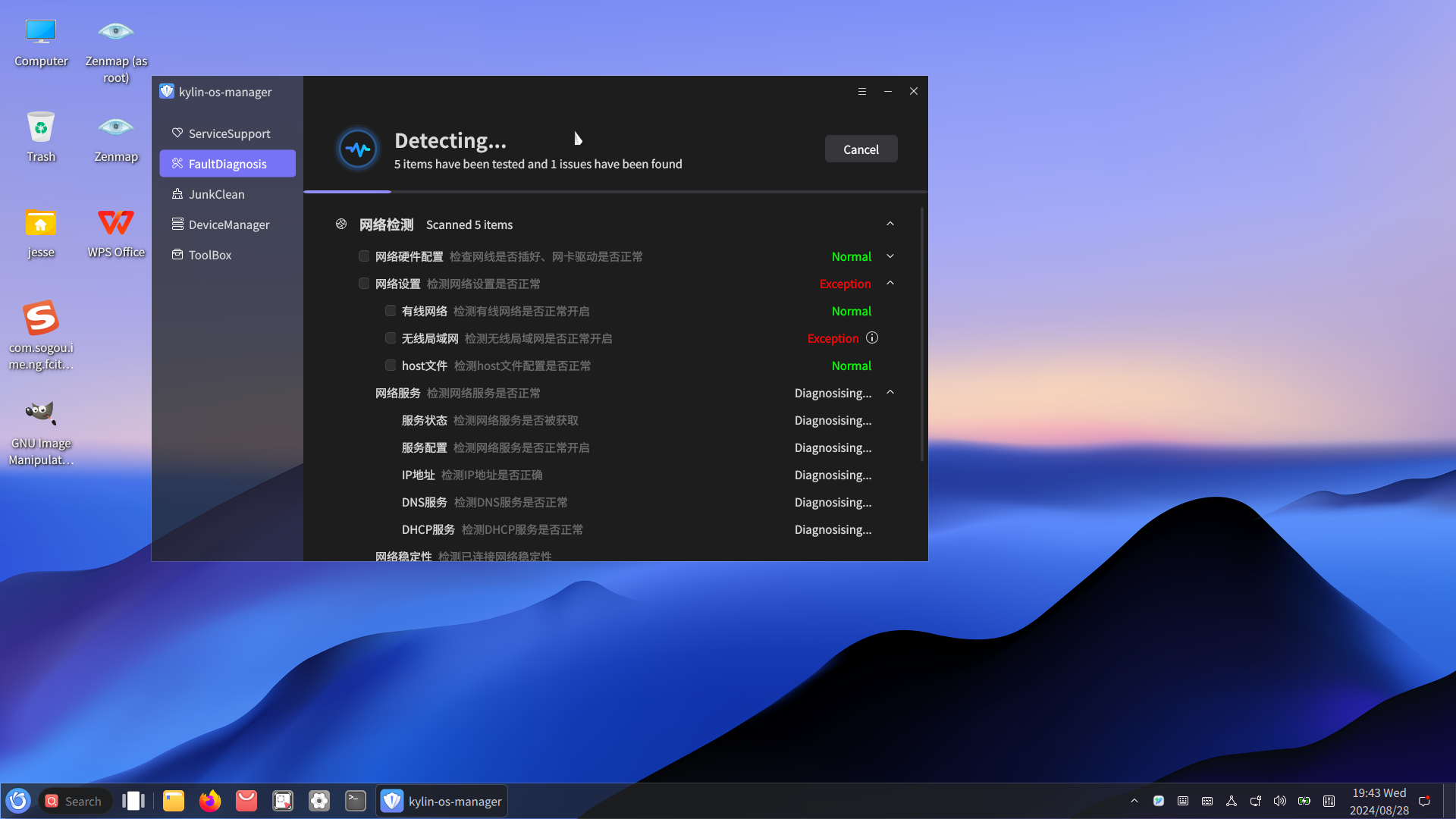This screenshot has height=819, width=1456.
Task: Open the Computer desktop icon
Action: pyautogui.click(x=41, y=42)
